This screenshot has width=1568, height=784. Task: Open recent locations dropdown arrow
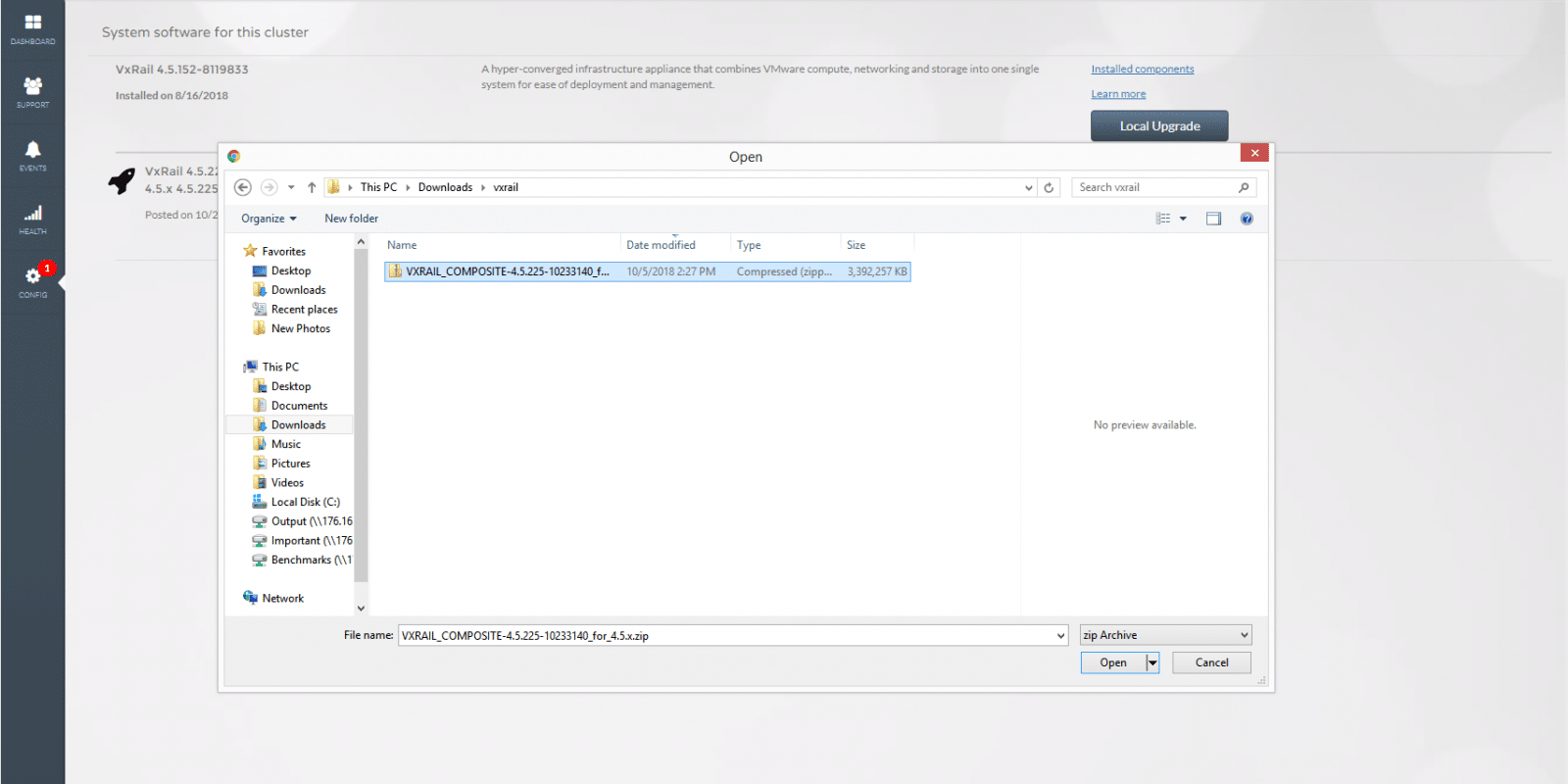[291, 187]
